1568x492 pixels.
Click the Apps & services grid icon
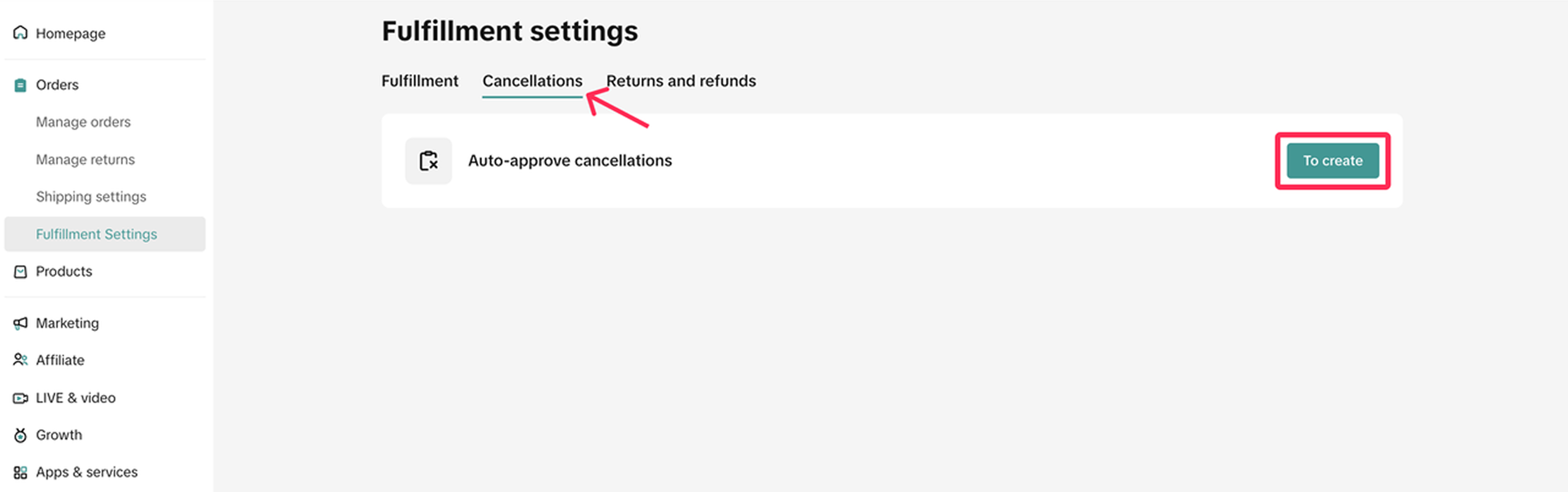click(x=20, y=472)
